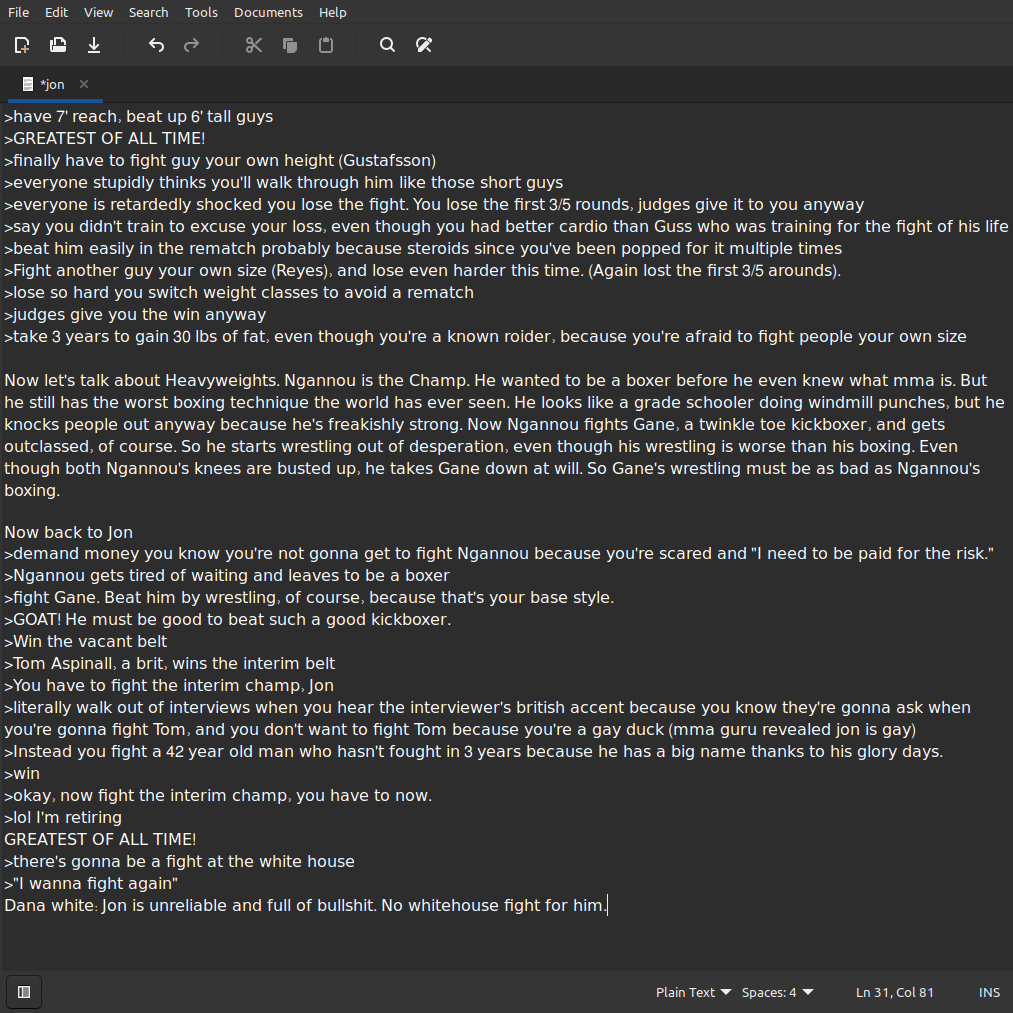Click line ">beat him easily in the rematch"
The image size is (1013, 1013).
click(423, 248)
